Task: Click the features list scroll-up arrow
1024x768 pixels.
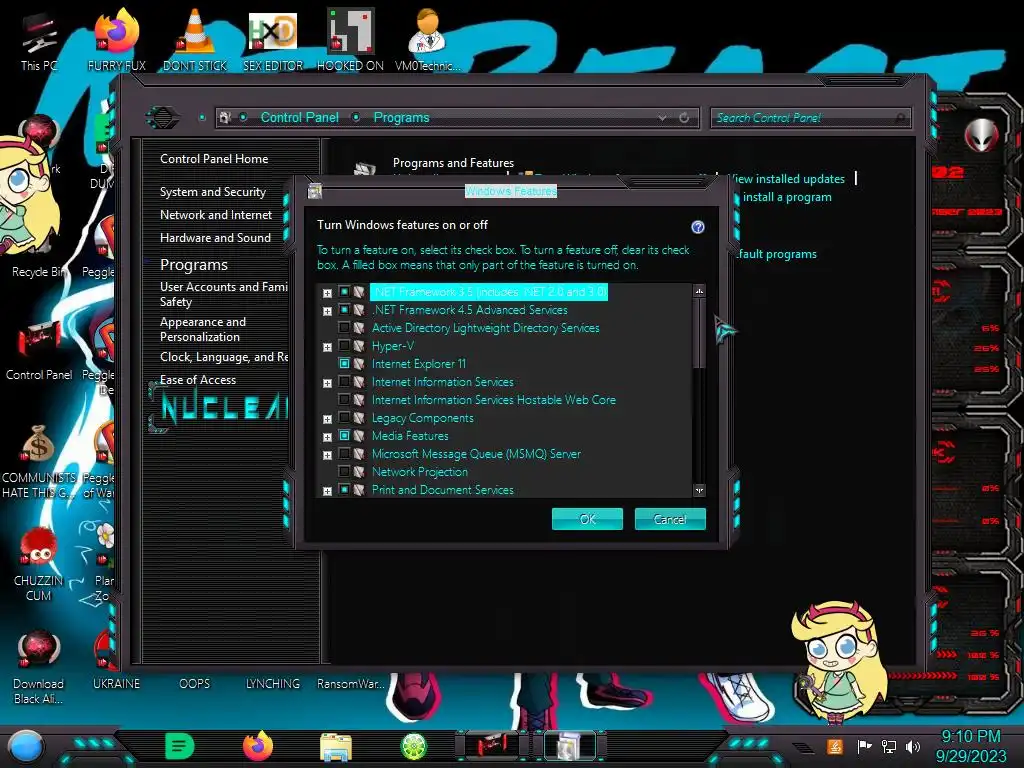Action: click(699, 291)
